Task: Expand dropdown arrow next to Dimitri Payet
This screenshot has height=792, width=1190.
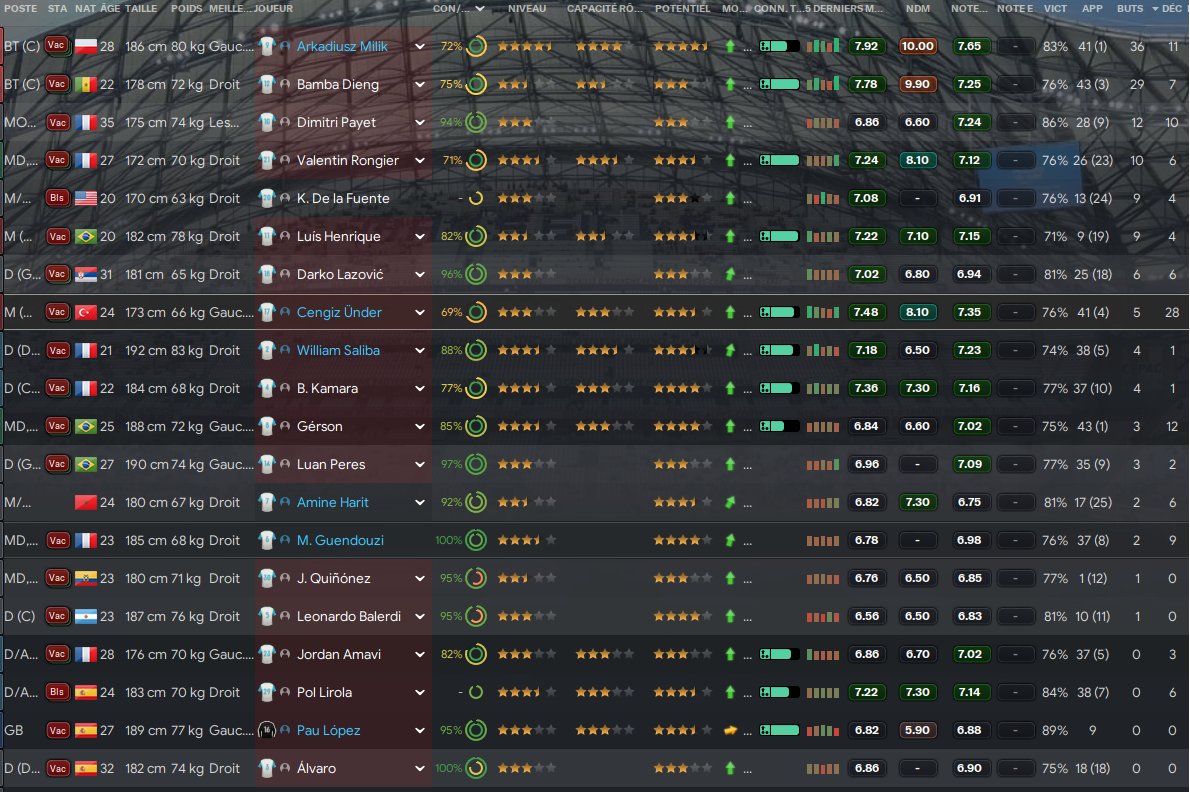Action: 420,122
